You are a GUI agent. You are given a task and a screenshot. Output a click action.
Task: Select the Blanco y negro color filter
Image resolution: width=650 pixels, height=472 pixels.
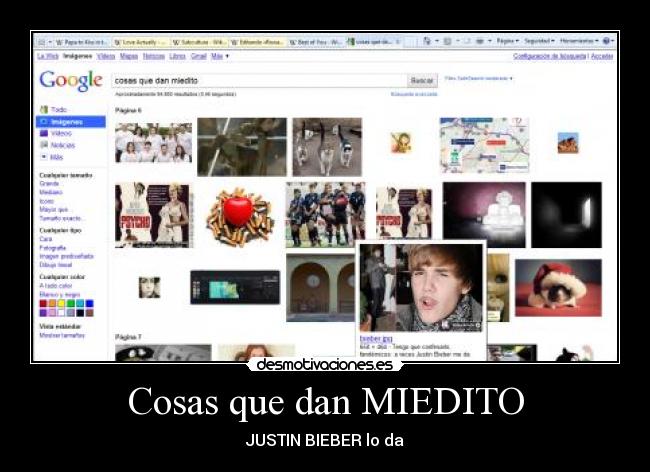tap(59, 294)
